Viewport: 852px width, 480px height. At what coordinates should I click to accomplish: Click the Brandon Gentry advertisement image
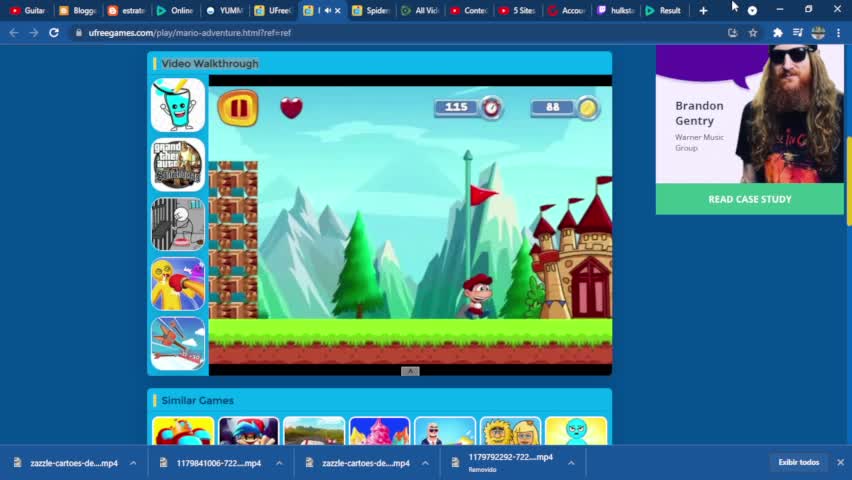point(749,114)
